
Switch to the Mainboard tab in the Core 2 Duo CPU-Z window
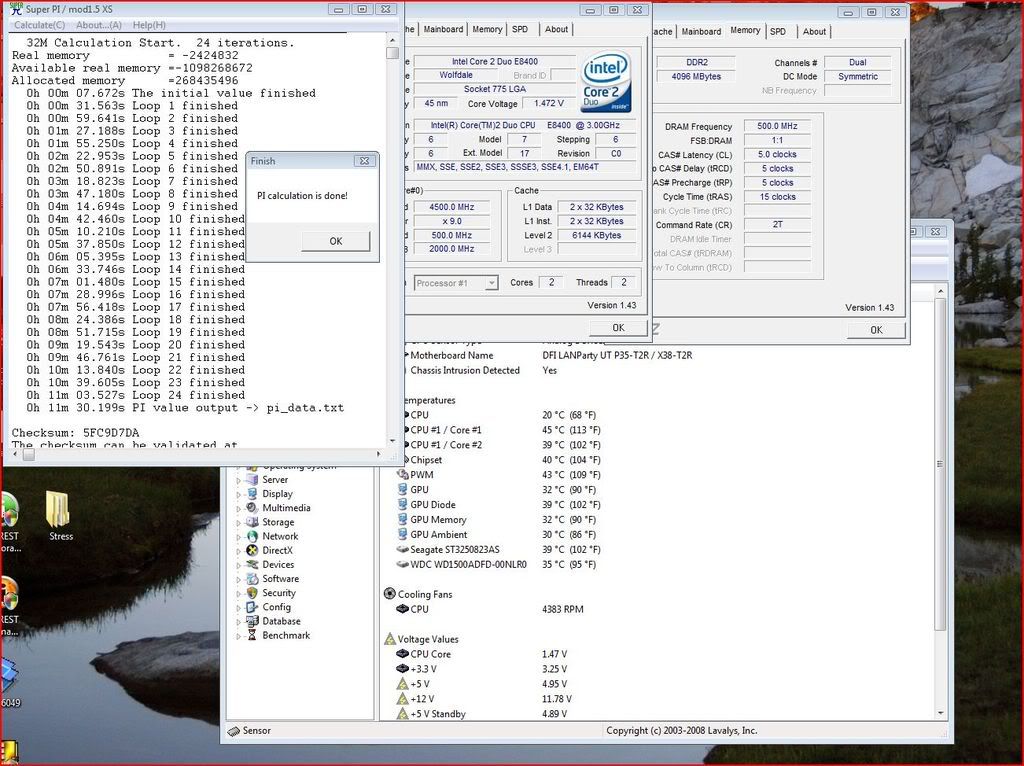(443, 29)
